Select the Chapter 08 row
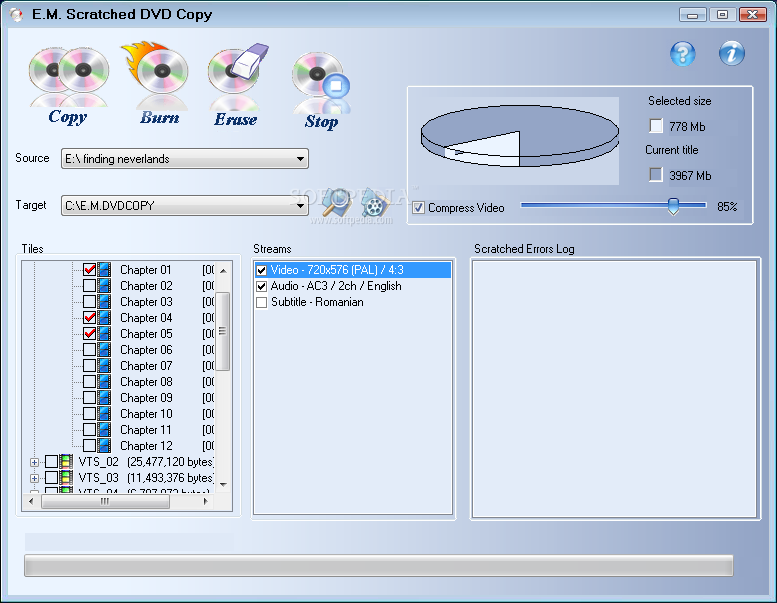The height and width of the screenshot is (603, 777). click(146, 382)
